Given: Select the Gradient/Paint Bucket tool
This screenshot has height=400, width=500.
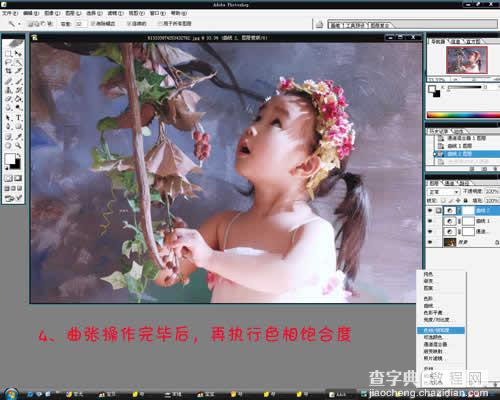Looking at the screenshot, I should click(x=18, y=99).
